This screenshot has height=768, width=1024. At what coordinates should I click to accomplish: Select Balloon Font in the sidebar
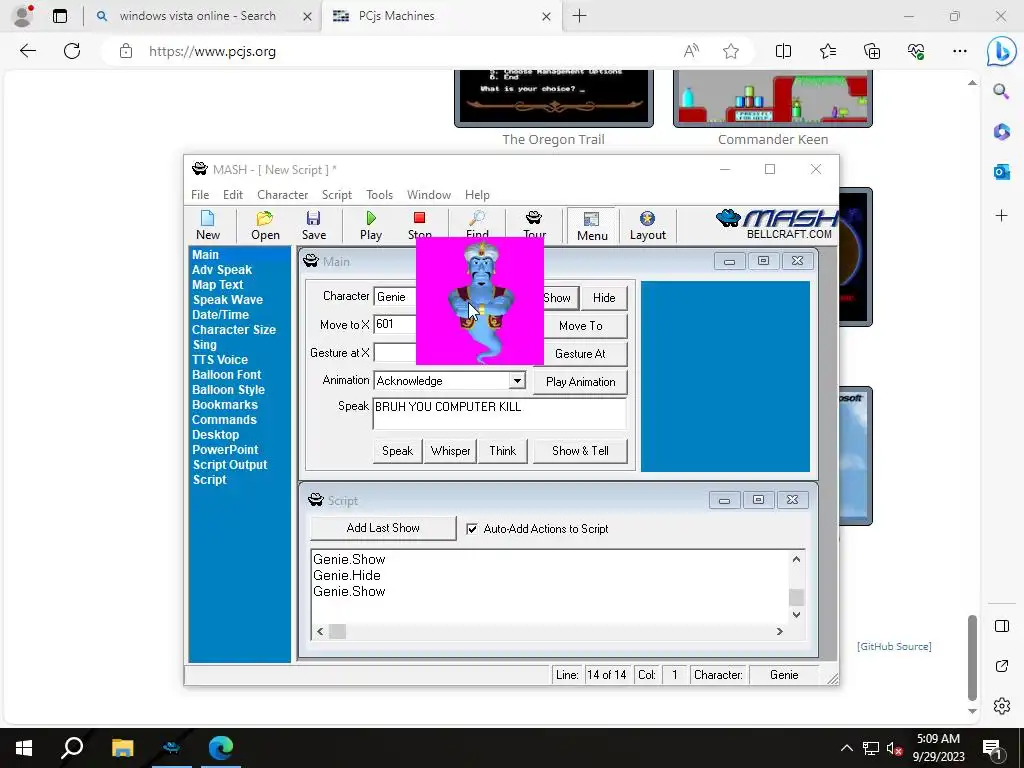tap(226, 375)
